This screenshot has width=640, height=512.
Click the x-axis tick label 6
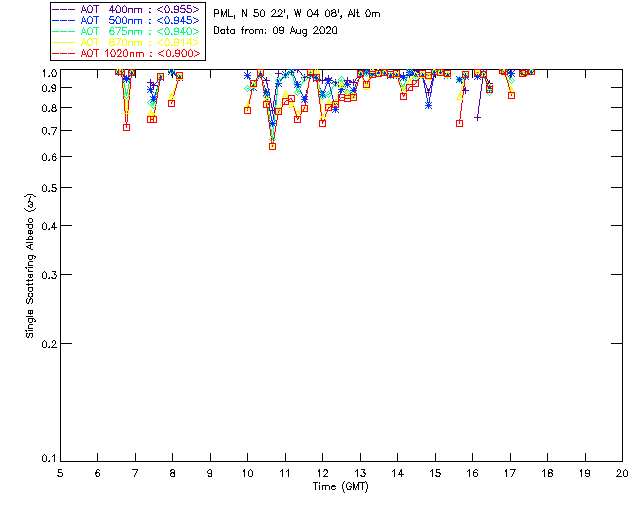[x=98, y=473]
